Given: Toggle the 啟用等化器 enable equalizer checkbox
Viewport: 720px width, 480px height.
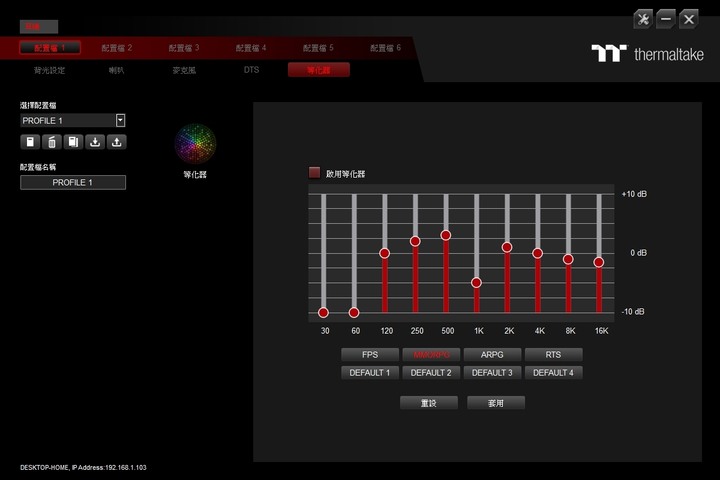Looking at the screenshot, I should click(x=315, y=173).
